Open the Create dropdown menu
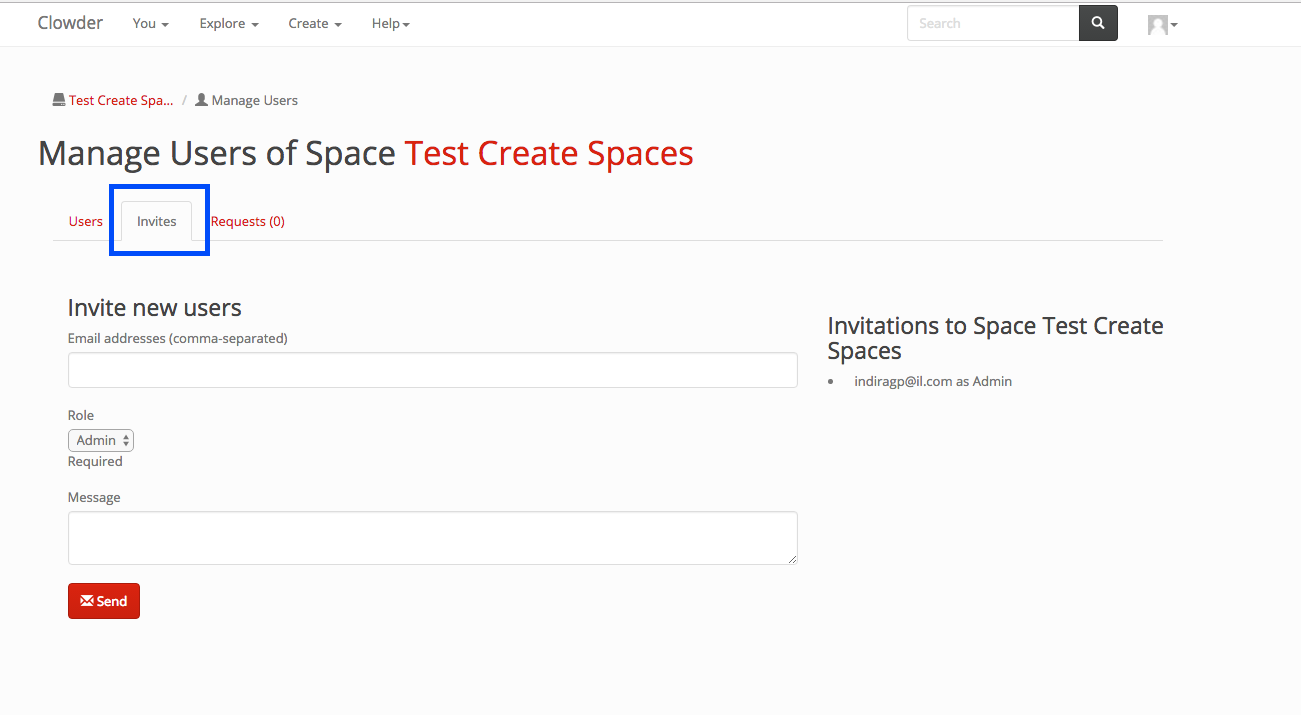 point(315,24)
